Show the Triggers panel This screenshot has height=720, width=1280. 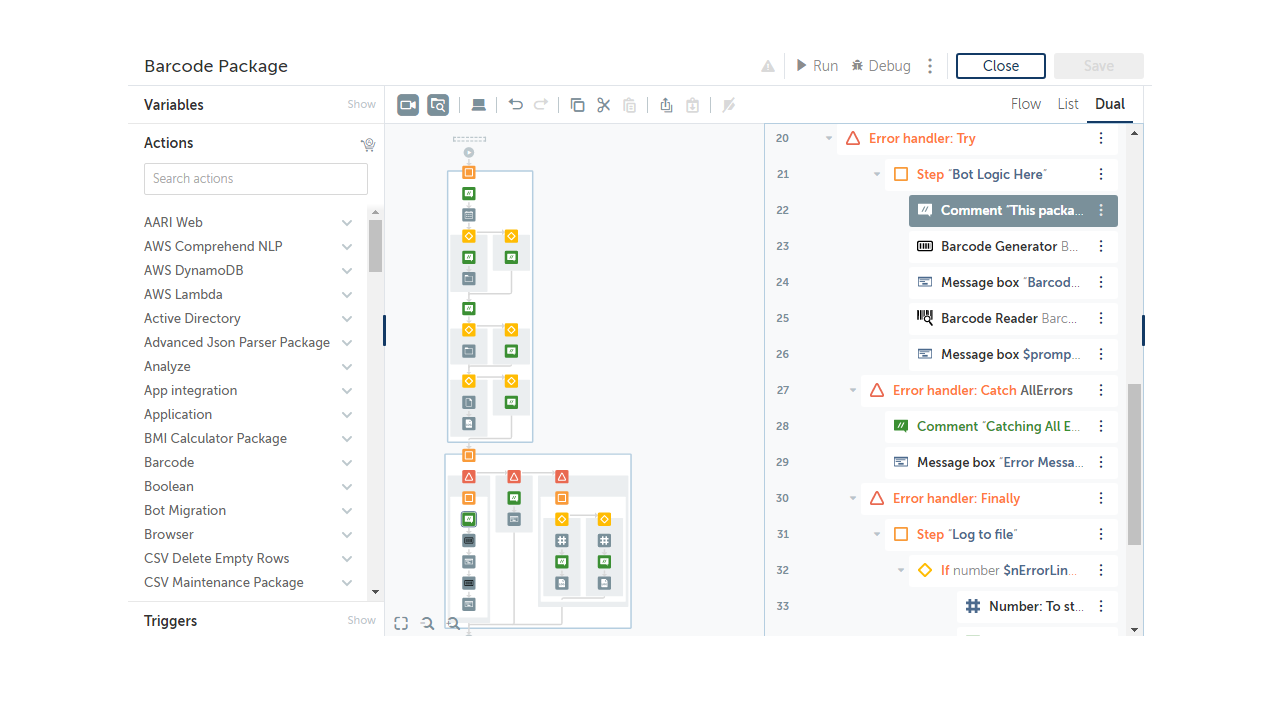point(362,620)
